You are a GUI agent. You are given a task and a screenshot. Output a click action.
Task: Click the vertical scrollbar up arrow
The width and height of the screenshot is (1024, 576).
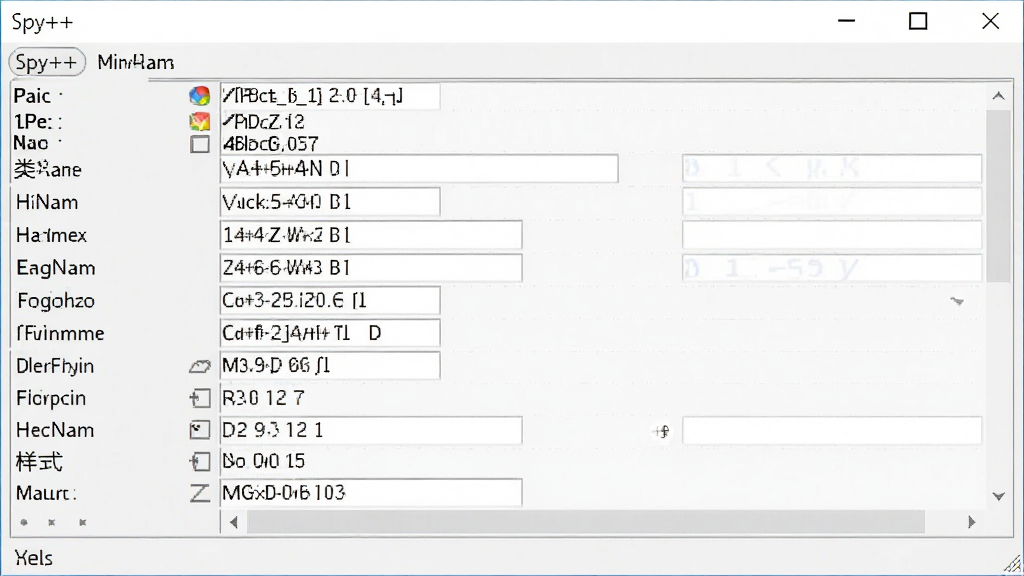click(999, 96)
